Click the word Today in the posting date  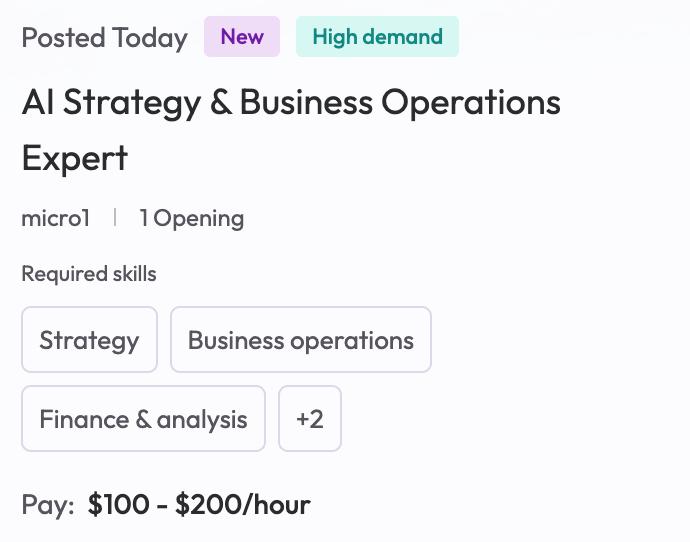150,39
